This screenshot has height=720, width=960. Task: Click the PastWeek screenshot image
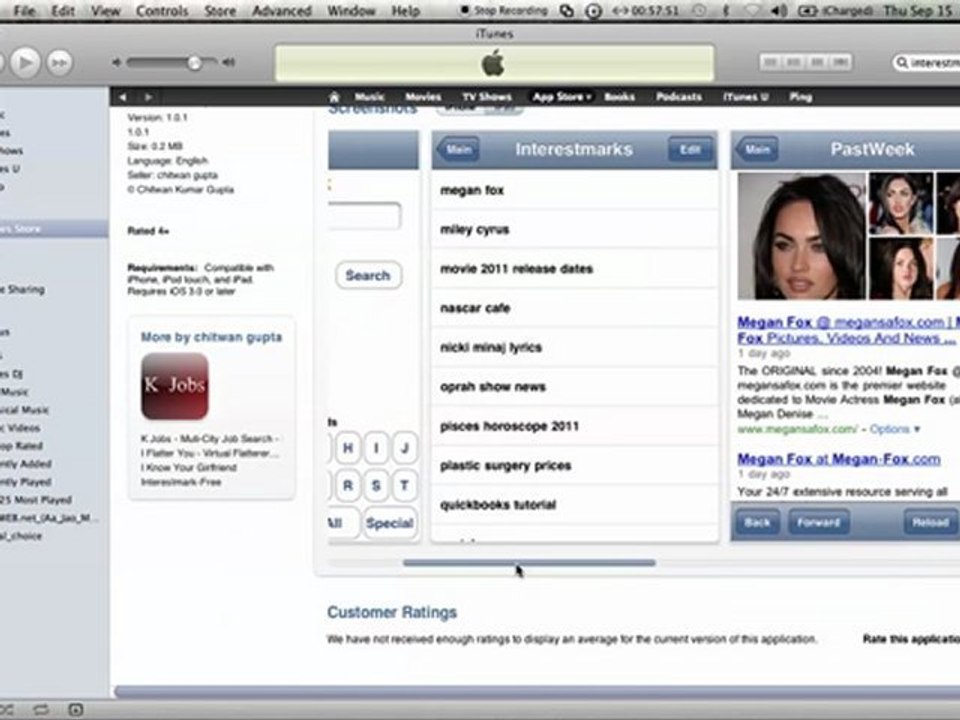pos(846,336)
